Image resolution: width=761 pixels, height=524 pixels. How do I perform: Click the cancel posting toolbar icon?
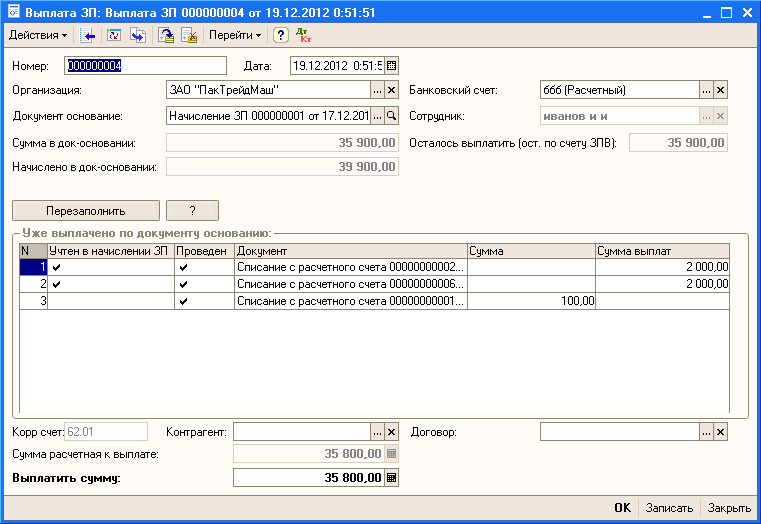pos(189,35)
